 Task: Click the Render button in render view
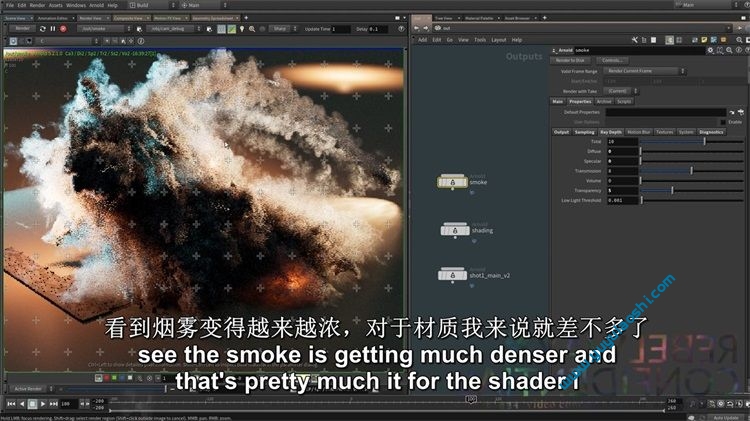(x=22, y=29)
